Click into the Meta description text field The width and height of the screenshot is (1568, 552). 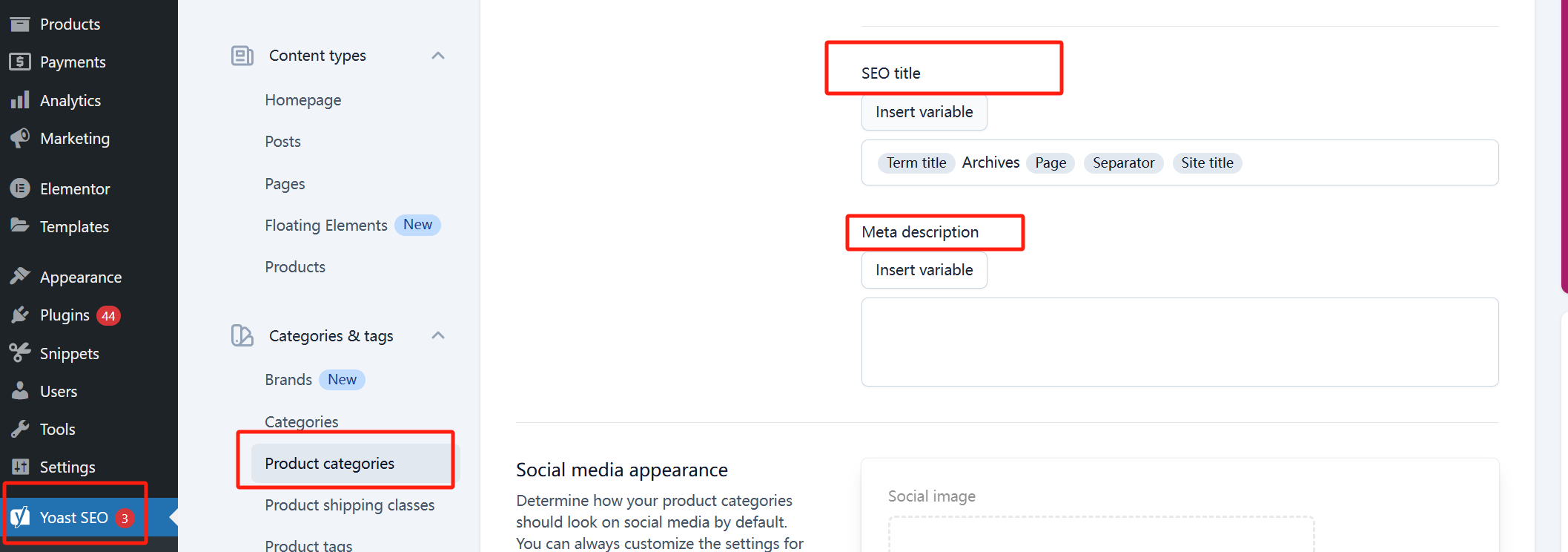(x=1179, y=342)
